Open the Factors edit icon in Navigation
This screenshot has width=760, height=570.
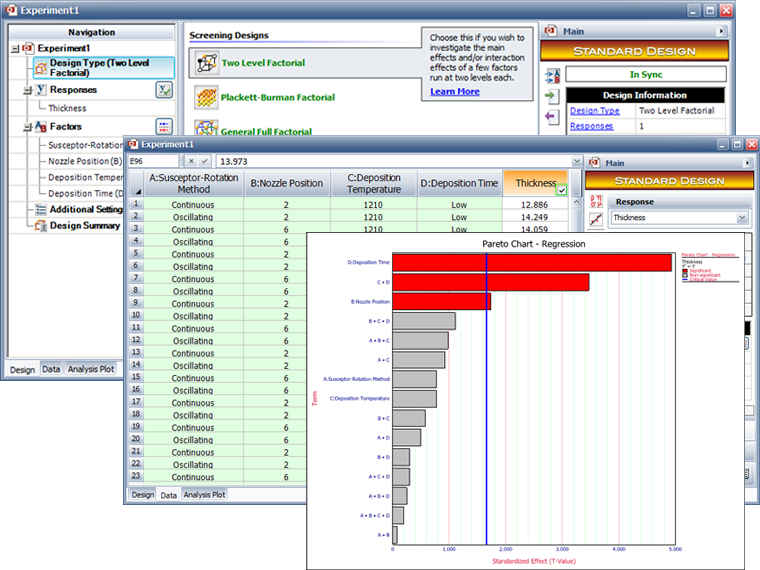(164, 126)
